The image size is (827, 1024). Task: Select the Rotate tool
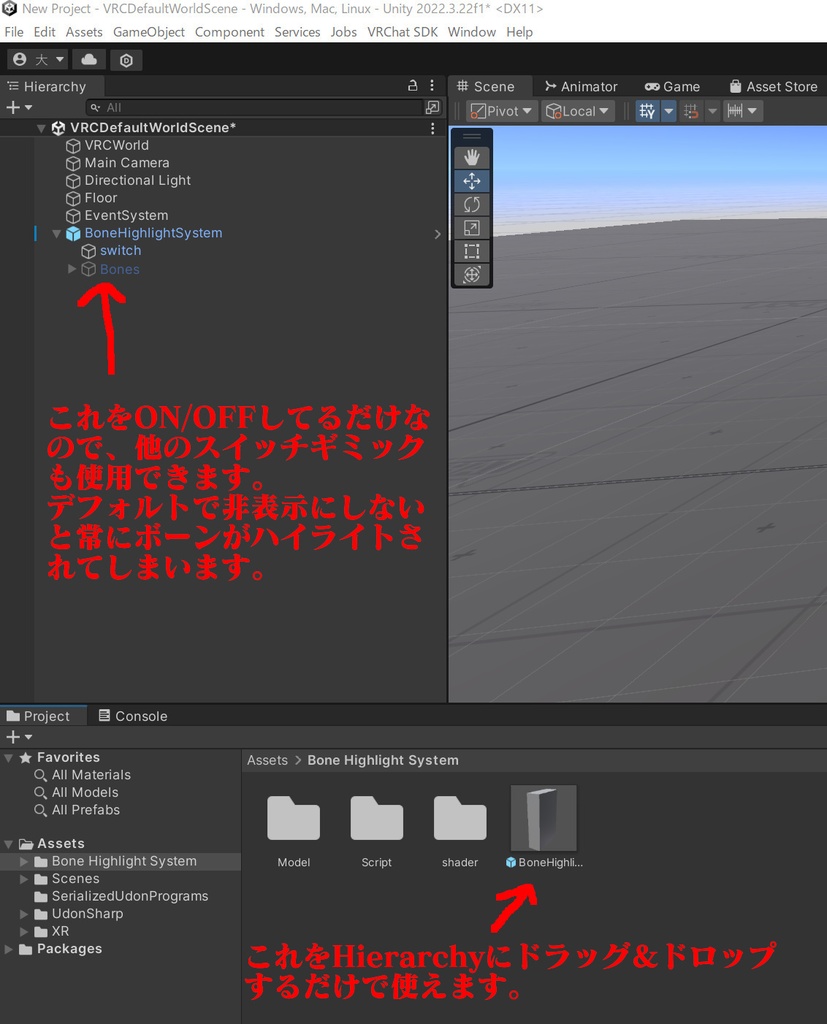click(471, 204)
